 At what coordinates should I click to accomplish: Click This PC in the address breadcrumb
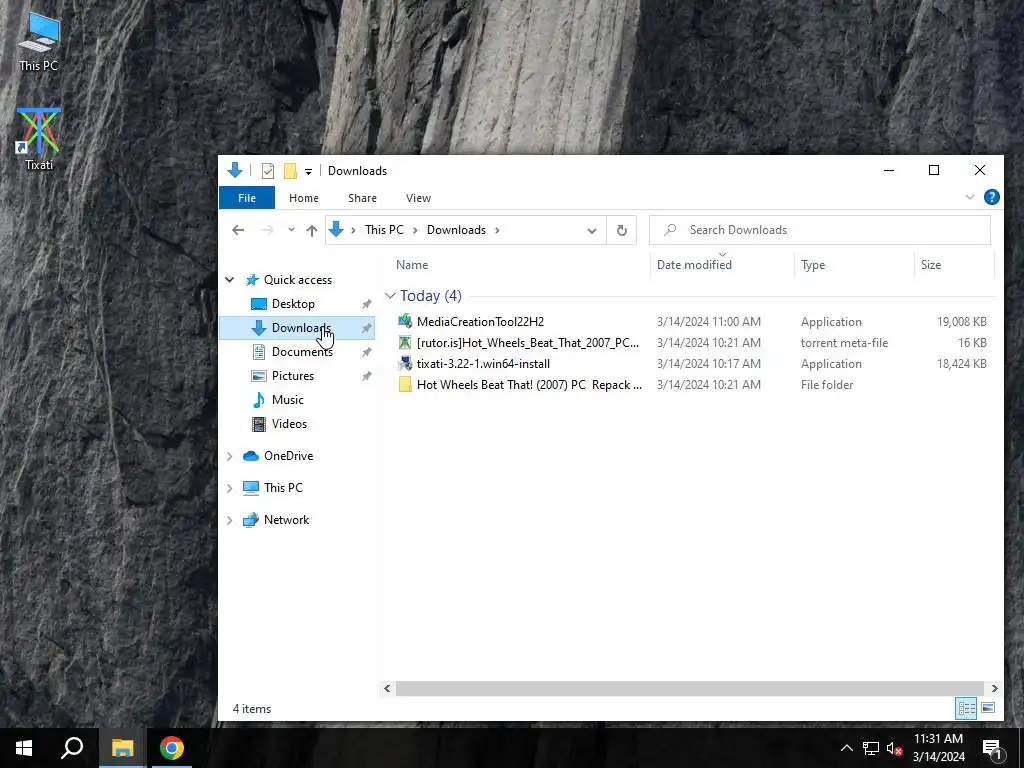click(384, 230)
